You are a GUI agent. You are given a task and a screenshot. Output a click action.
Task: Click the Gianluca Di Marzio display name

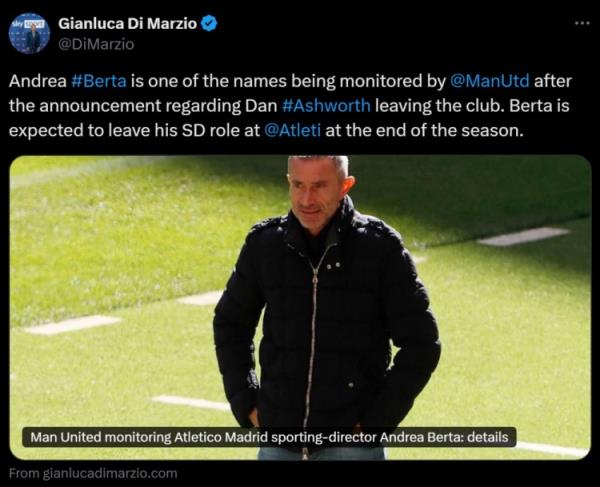point(127,24)
